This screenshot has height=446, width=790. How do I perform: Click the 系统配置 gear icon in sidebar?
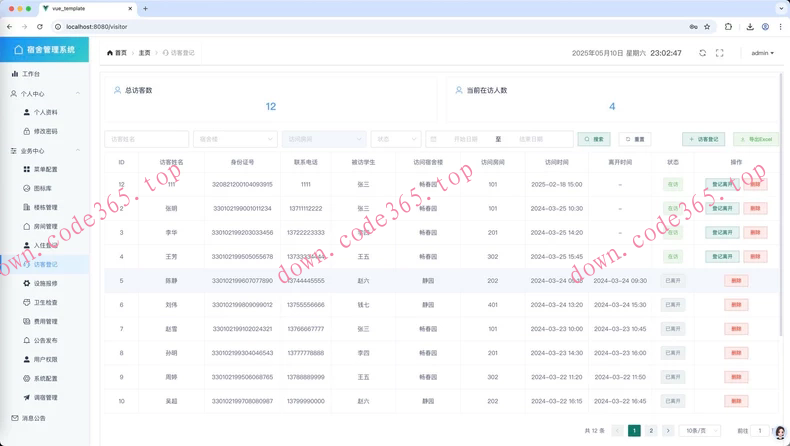[27, 379]
